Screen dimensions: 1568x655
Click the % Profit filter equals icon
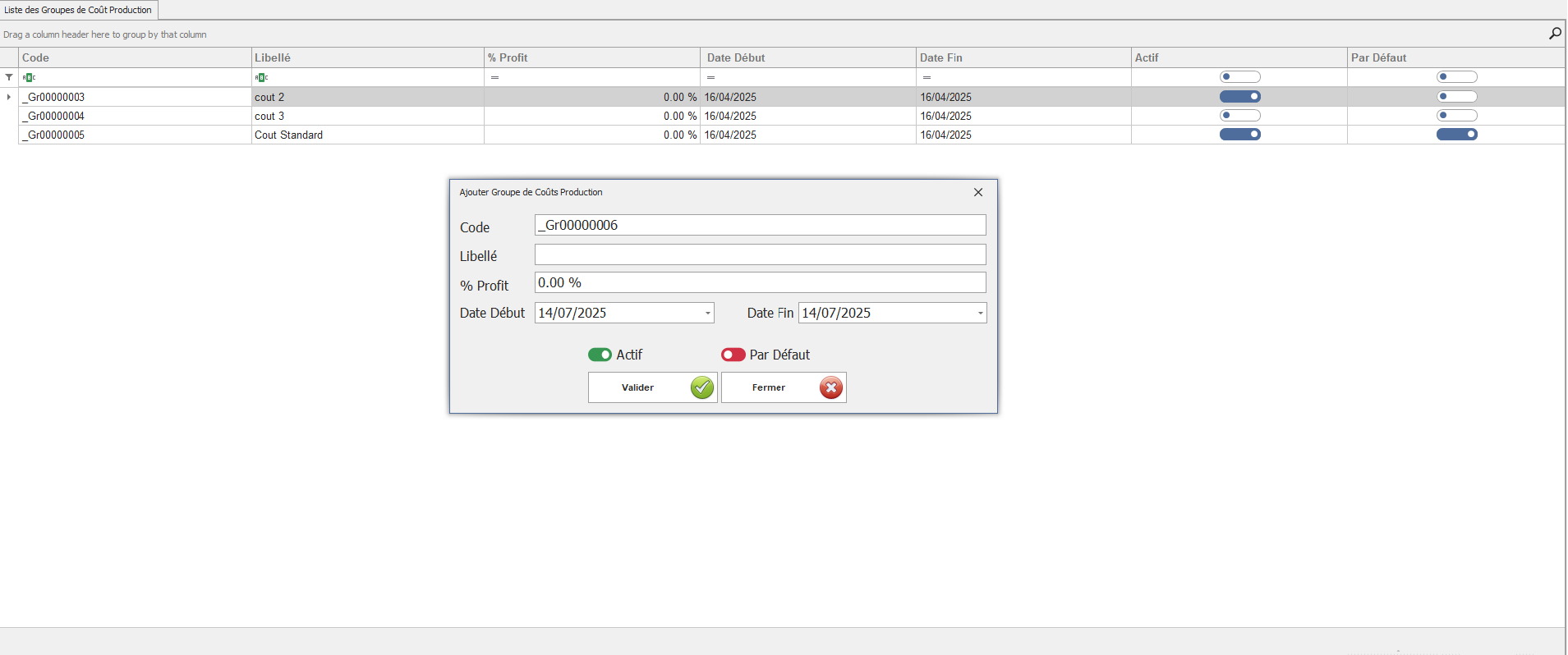tap(494, 77)
